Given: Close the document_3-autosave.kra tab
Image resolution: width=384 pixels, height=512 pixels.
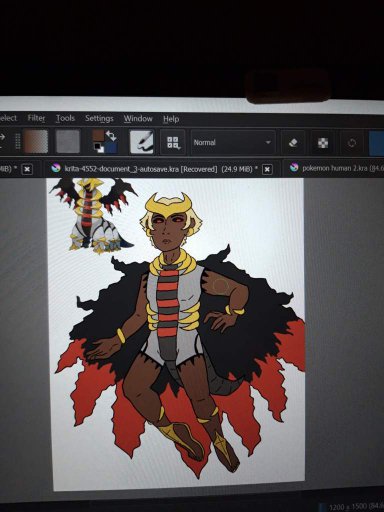Looking at the screenshot, I should pos(267,169).
